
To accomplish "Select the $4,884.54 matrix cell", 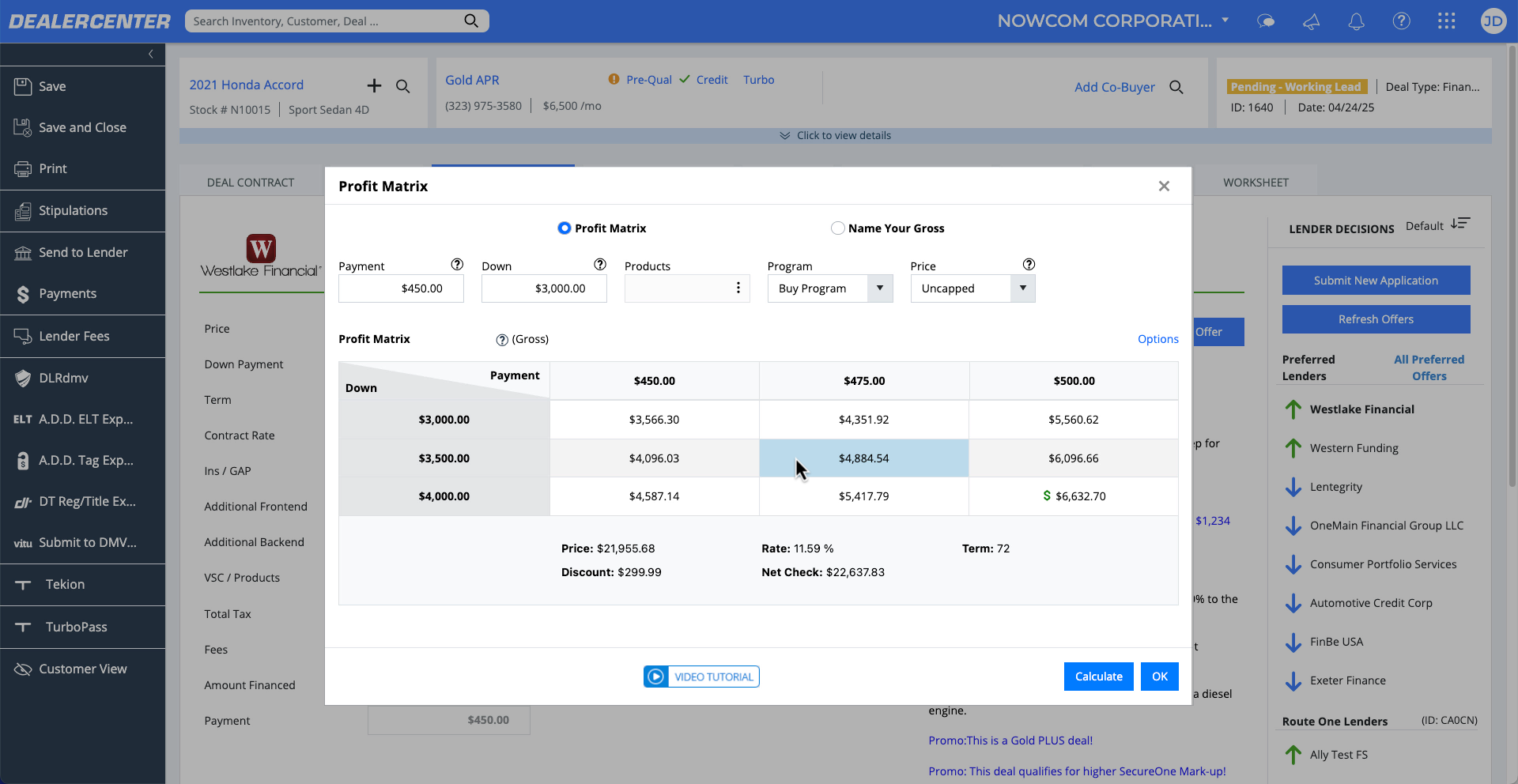I will tap(863, 458).
